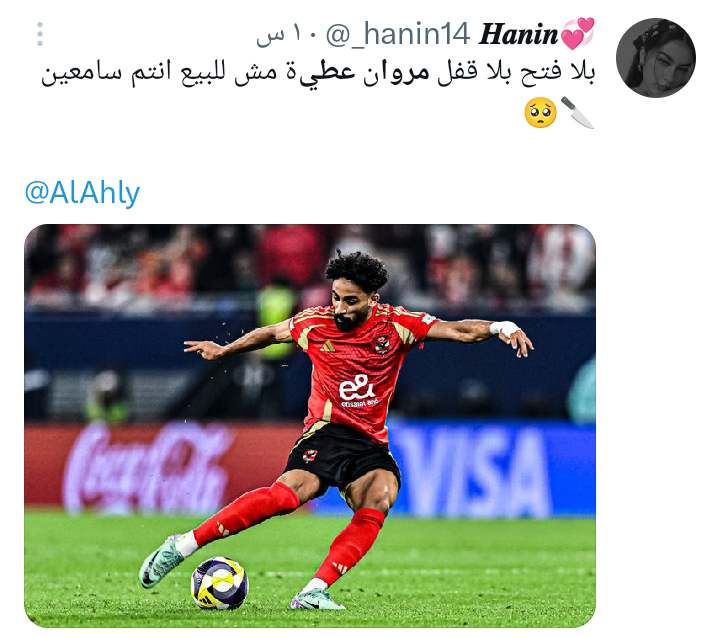The height and width of the screenshot is (638, 720).
Task: Open the @AlAhly mention link
Action: [82, 193]
